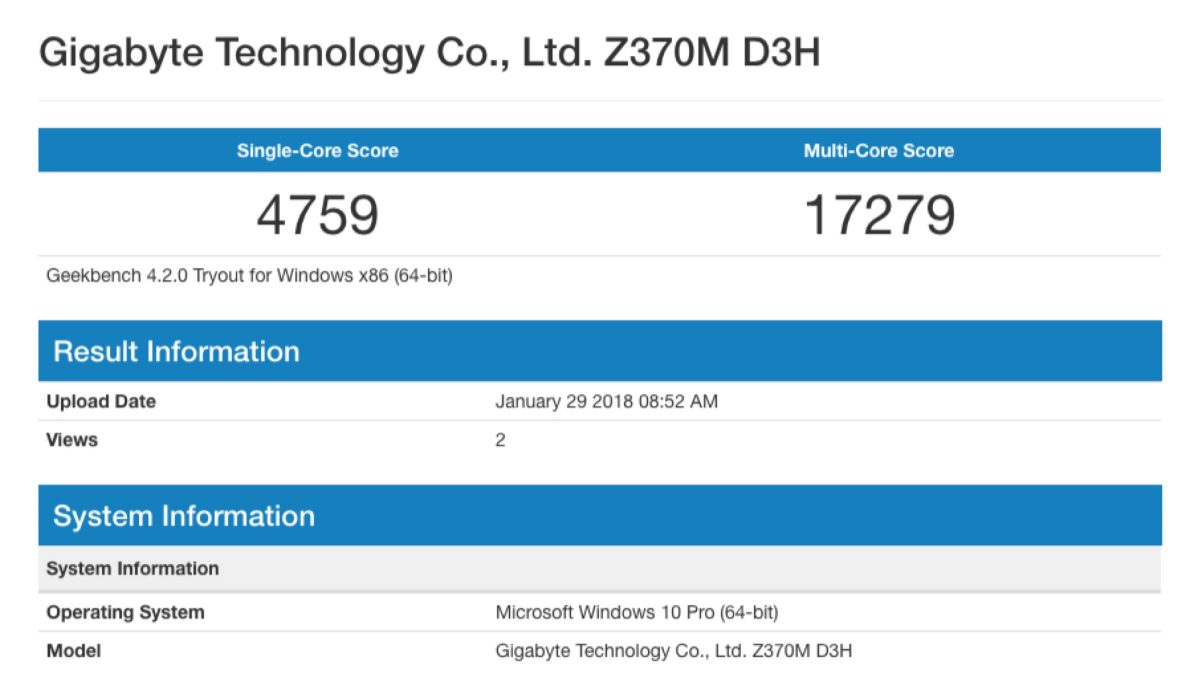This screenshot has height=673, width=1200.
Task: Select the views count value 2
Action: (500, 440)
